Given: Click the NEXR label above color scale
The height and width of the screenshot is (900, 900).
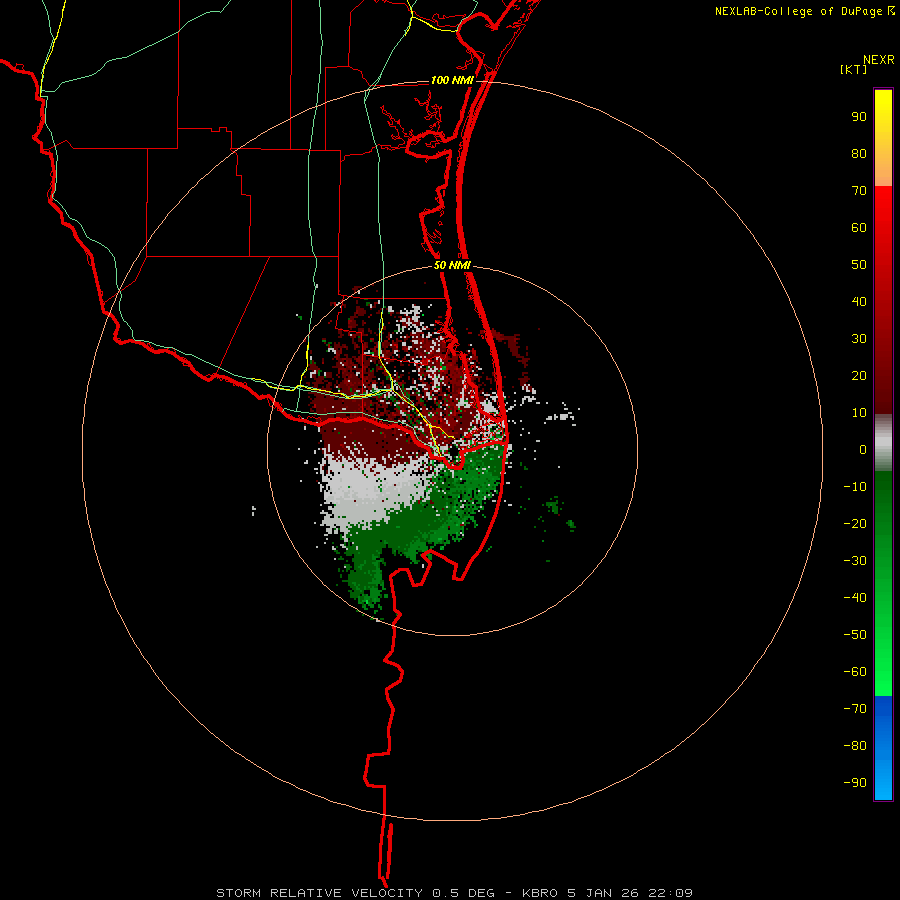Looking at the screenshot, I should (x=879, y=60).
